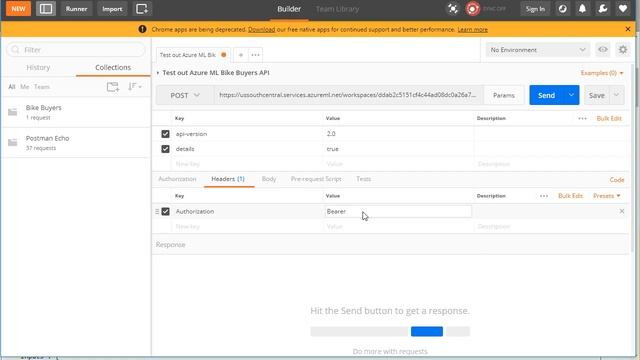Viewport: 640px width, 360px height.
Task: Open the Save options arrow
Action: pyautogui.click(x=617, y=95)
